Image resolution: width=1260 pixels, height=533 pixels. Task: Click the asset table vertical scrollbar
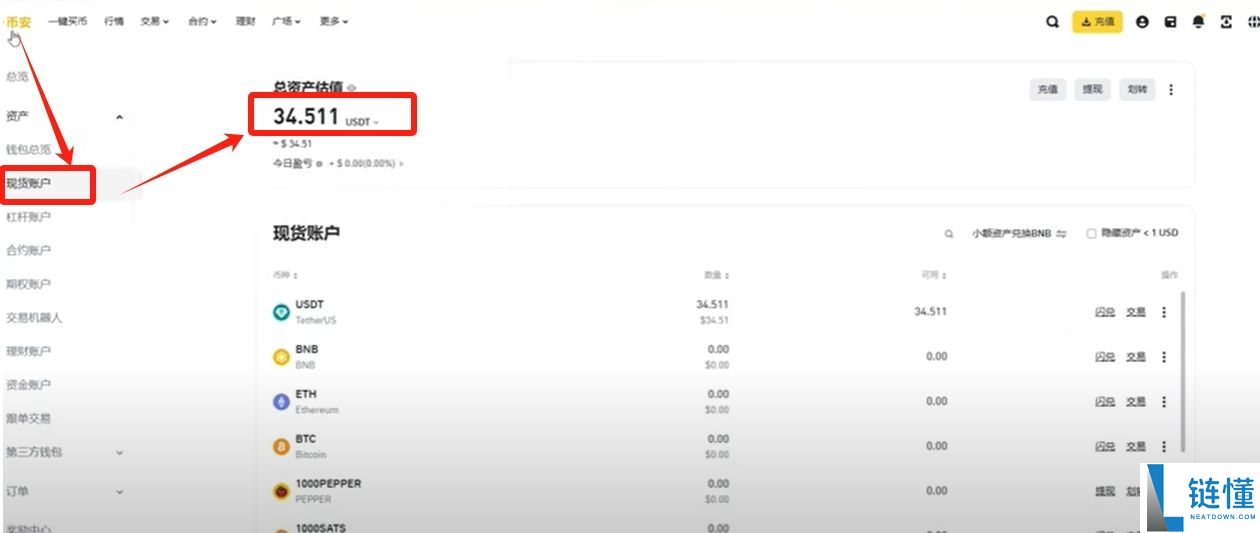pos(1183,370)
